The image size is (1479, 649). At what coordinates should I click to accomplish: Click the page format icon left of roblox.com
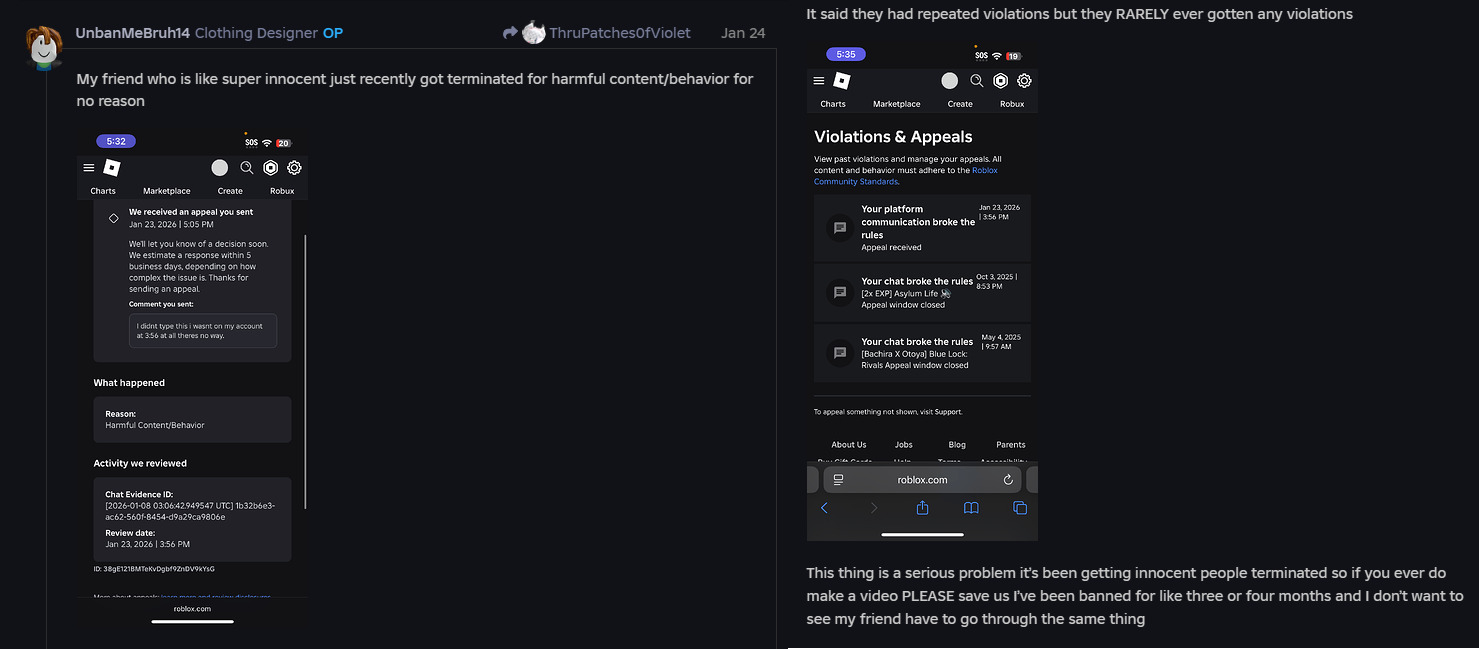click(x=838, y=480)
